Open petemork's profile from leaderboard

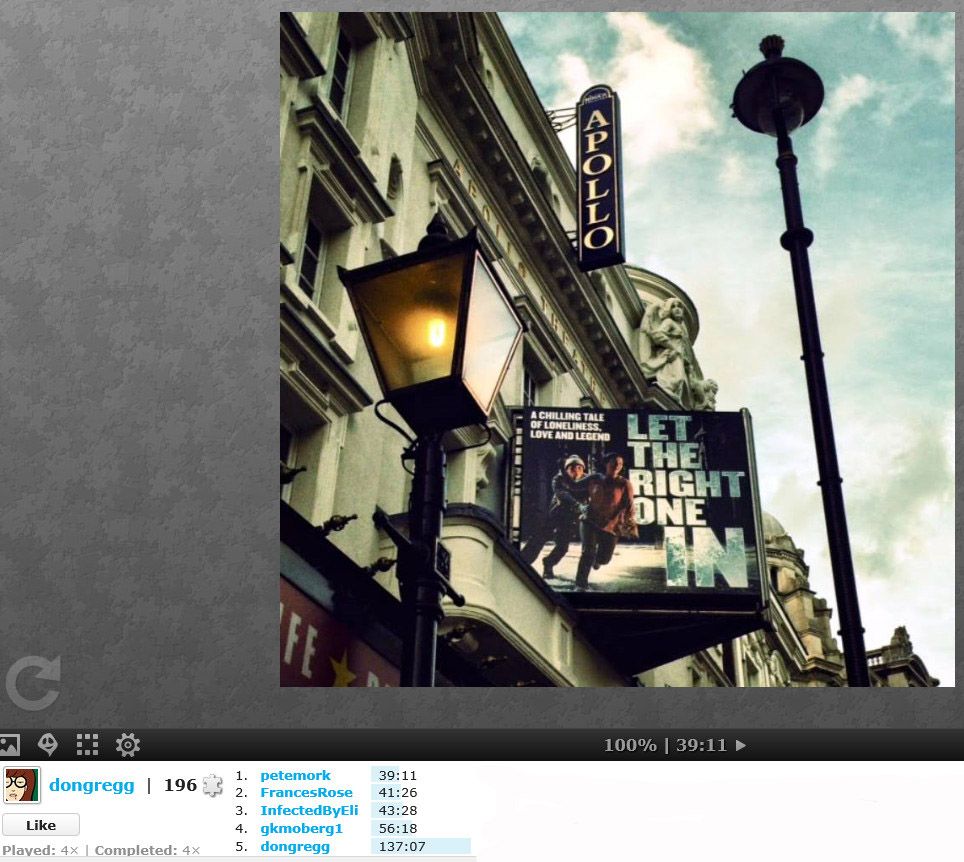pos(295,775)
